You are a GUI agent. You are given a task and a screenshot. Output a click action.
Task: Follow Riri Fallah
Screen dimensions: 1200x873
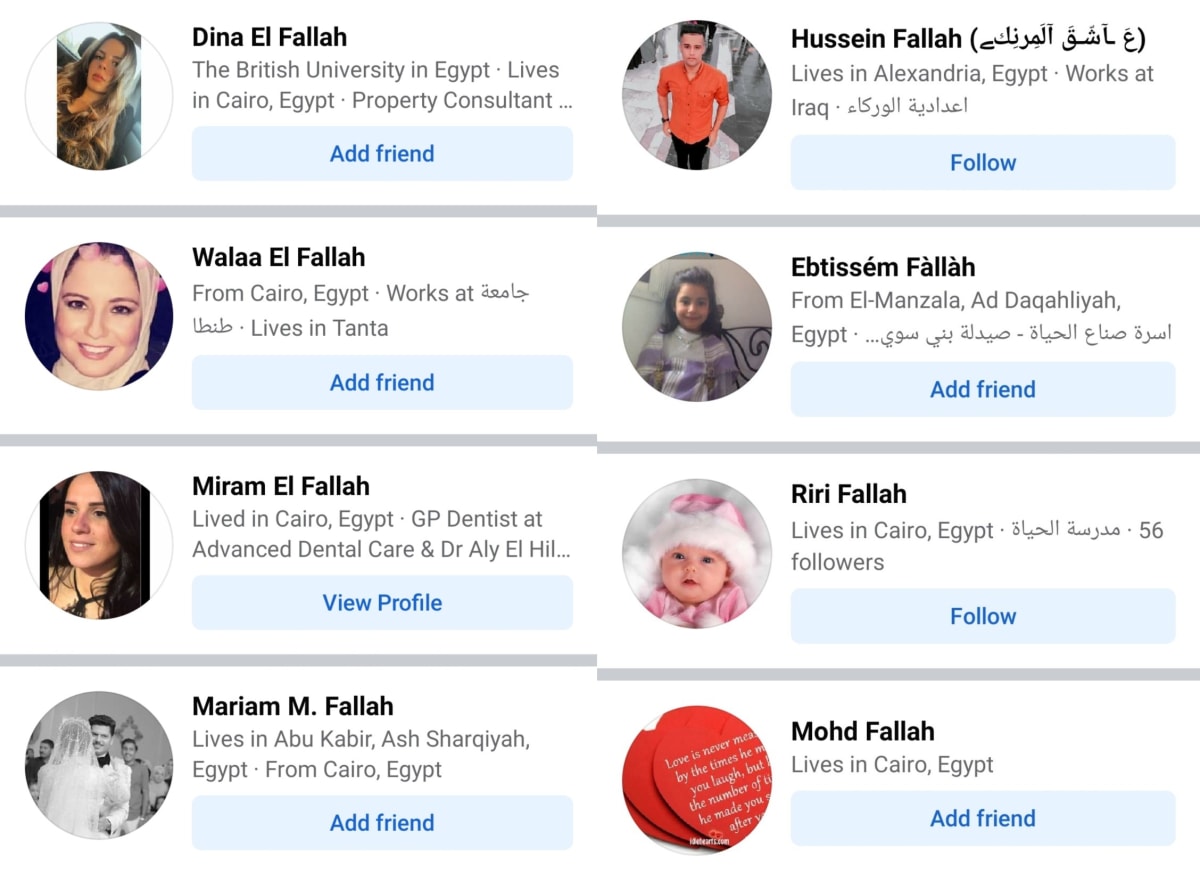(983, 617)
